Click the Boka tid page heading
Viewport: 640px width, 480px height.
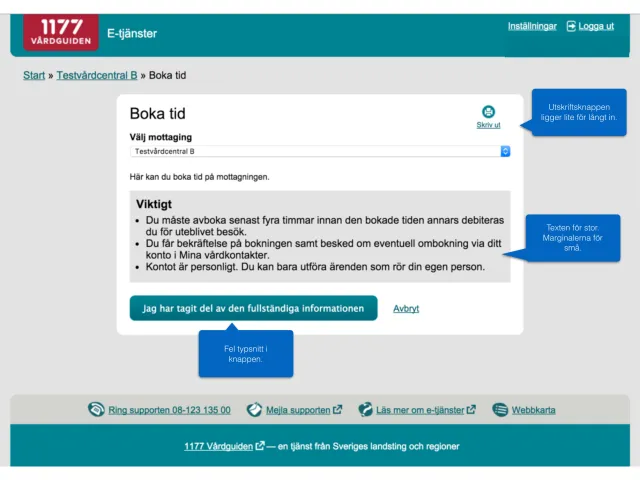[158, 113]
